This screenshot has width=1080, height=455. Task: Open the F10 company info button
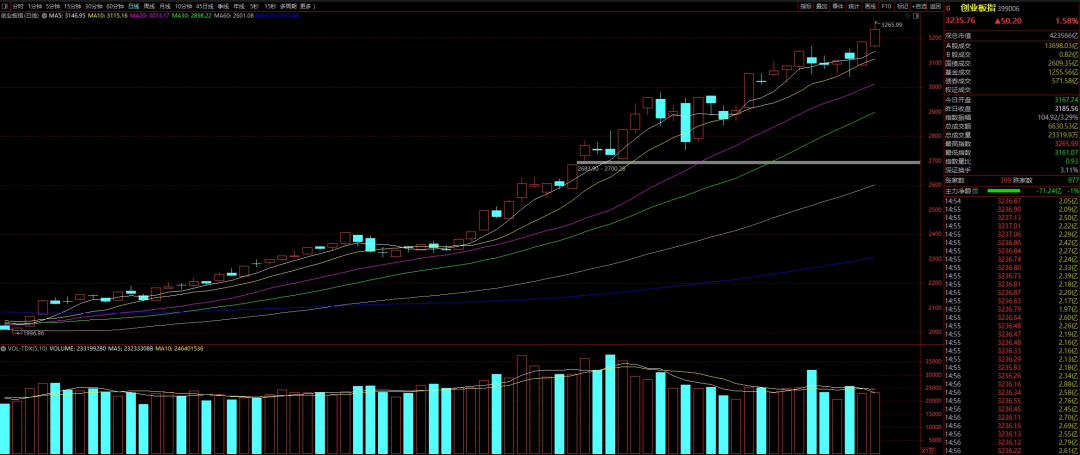tap(886, 6)
